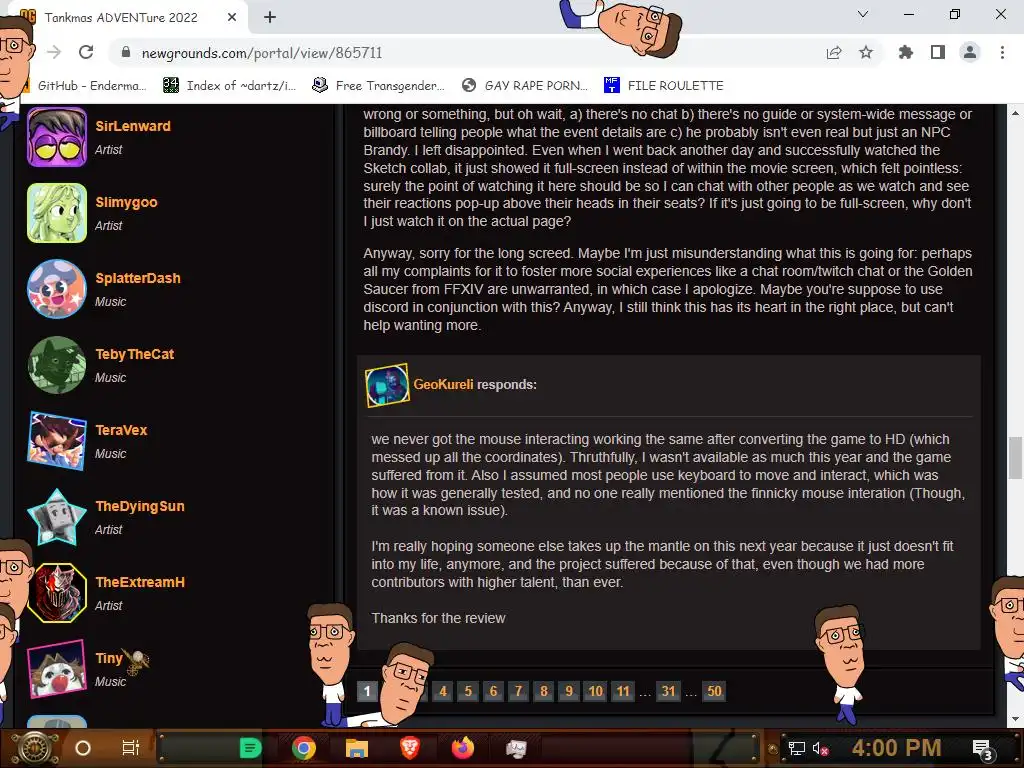The image size is (1024, 768).
Task: Go to review page 5
Action: (x=468, y=691)
